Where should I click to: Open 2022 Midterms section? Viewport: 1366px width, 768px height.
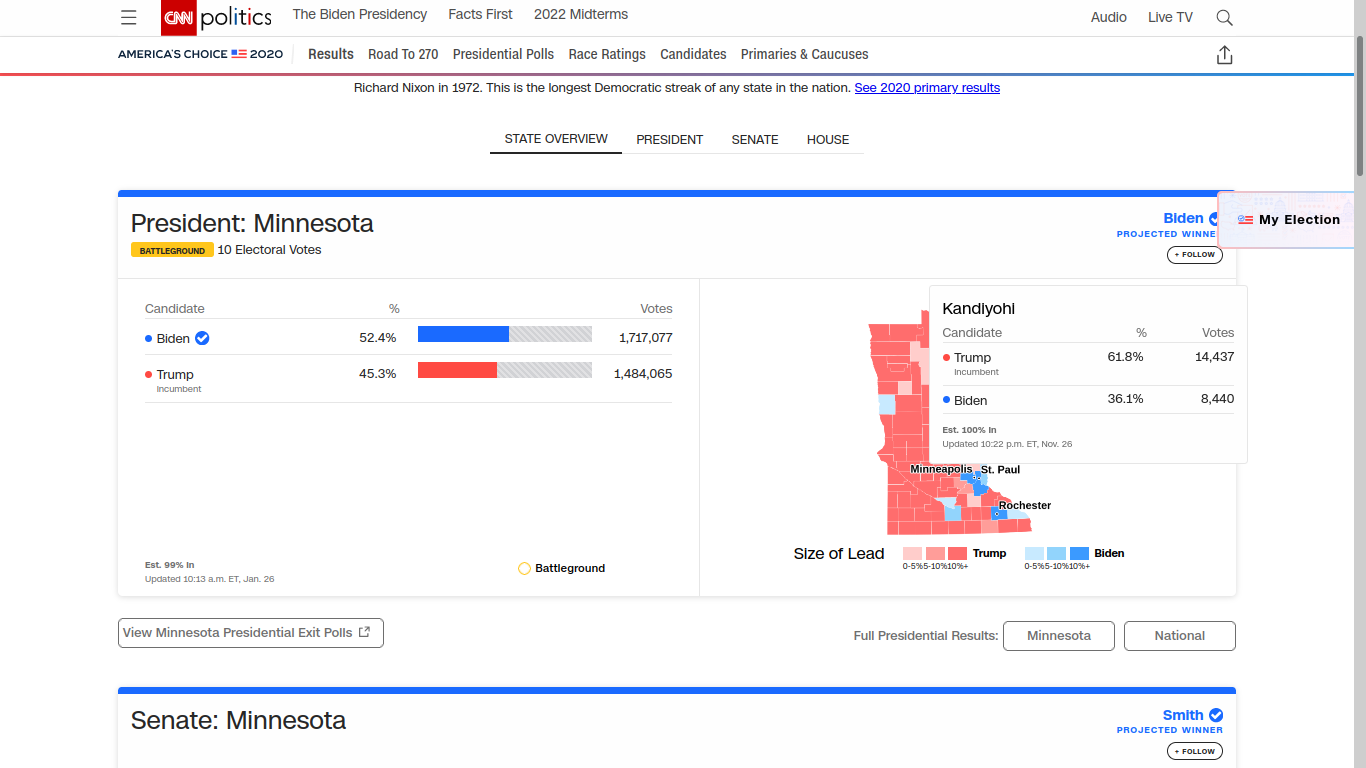coord(581,15)
